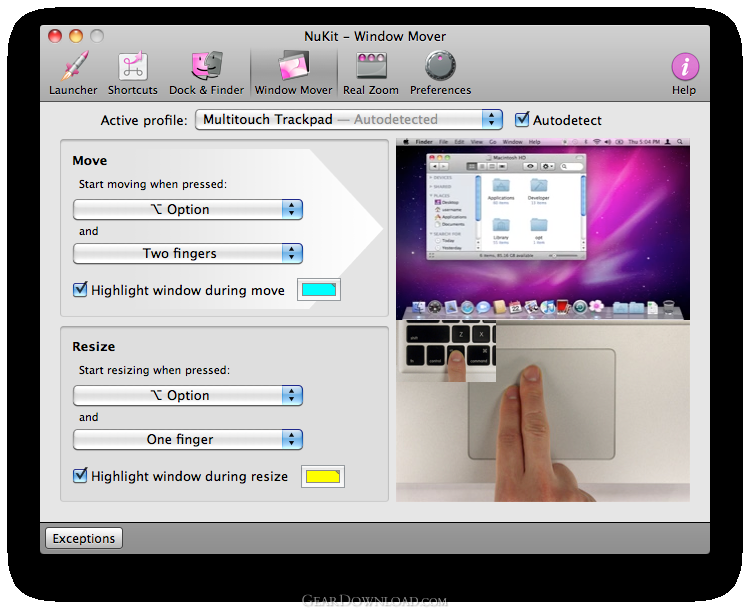Open the One finger dropdown
750x609 pixels.
[188, 440]
